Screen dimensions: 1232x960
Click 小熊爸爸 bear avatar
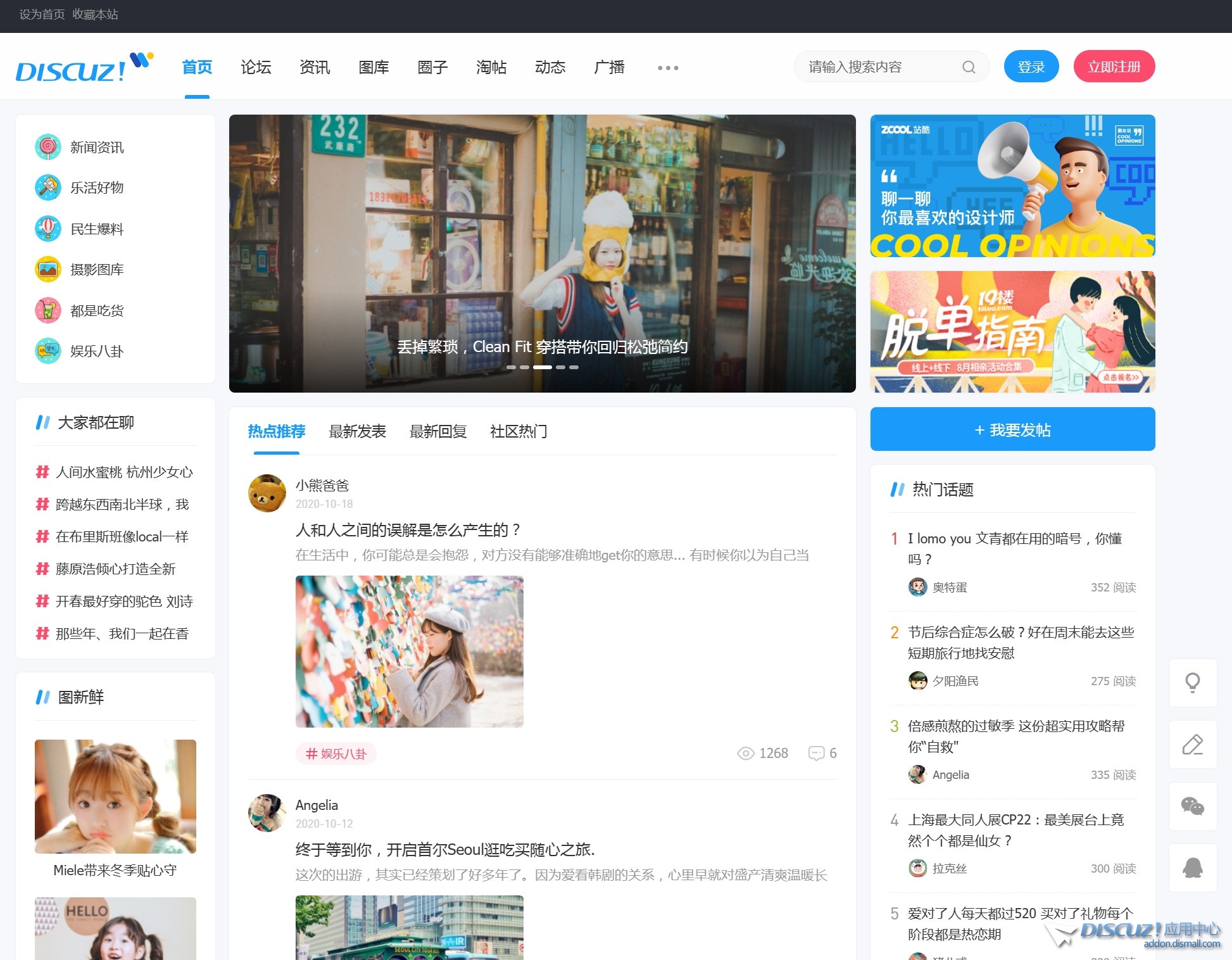[267, 493]
